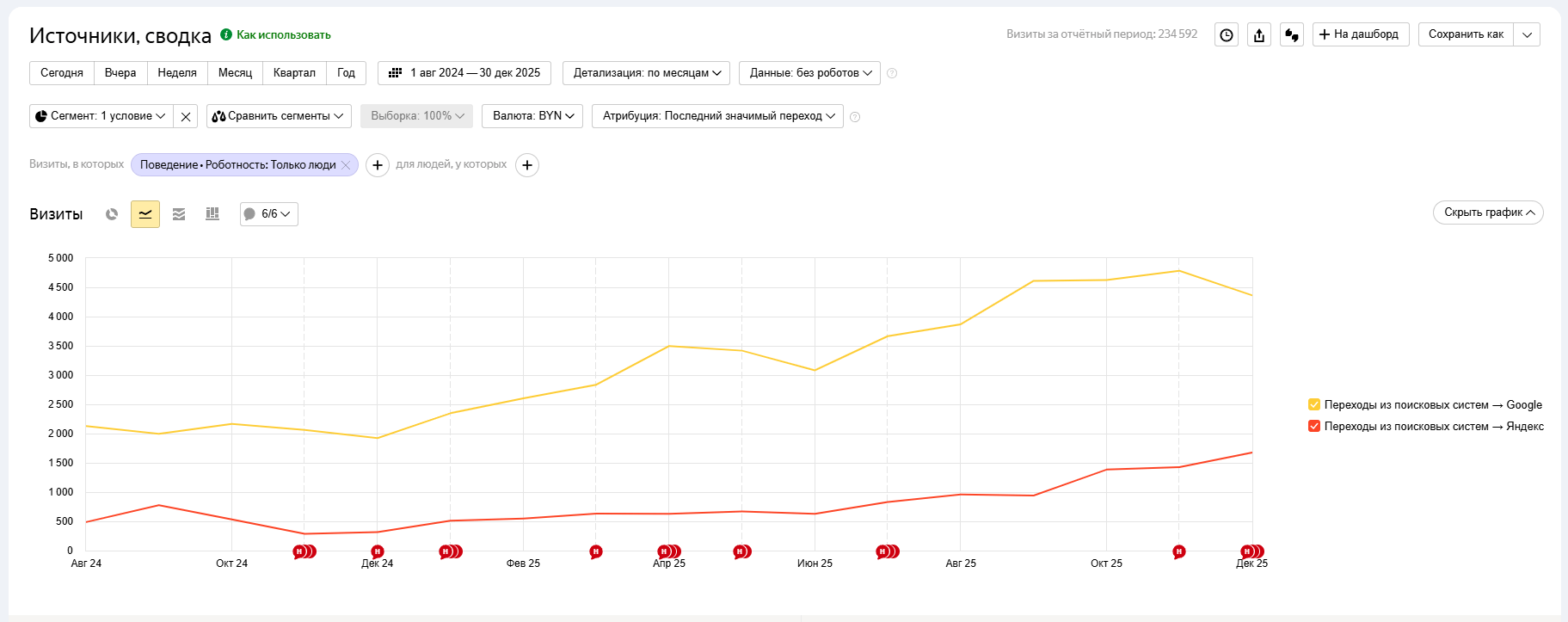This screenshot has width=1568, height=622.
Task: Select the Квартал period tab
Action: (294, 73)
